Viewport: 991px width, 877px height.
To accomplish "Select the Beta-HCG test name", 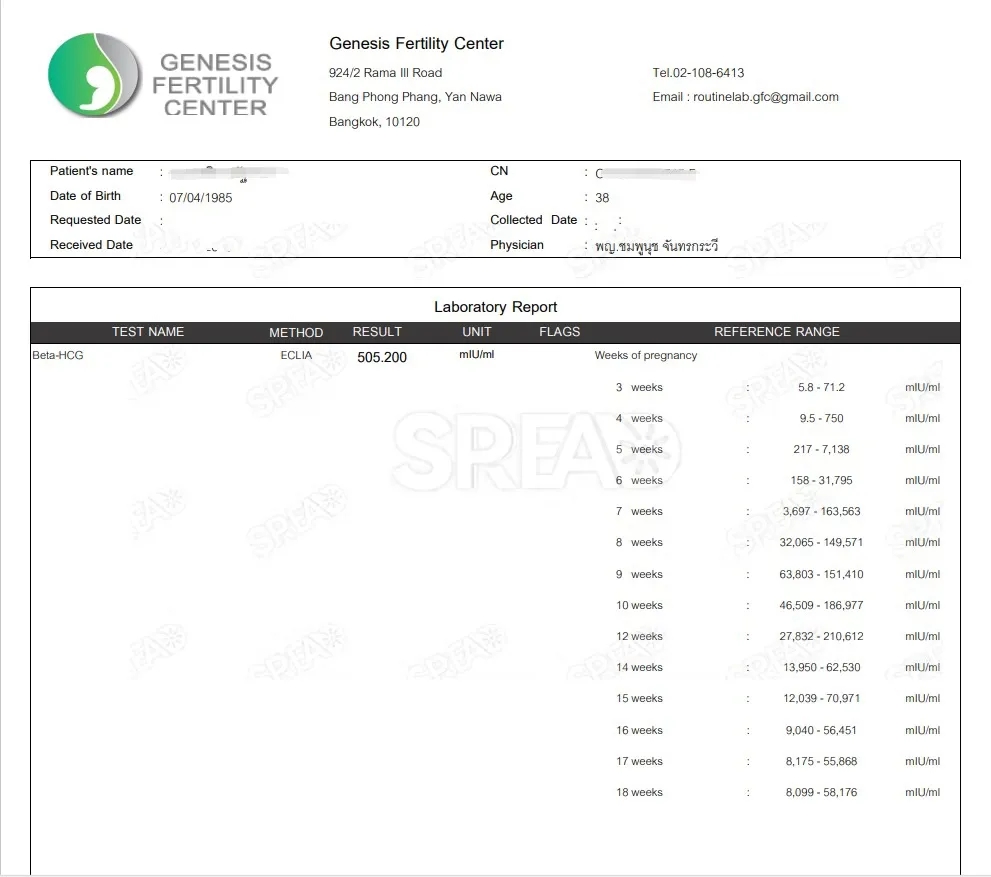I will [58, 356].
